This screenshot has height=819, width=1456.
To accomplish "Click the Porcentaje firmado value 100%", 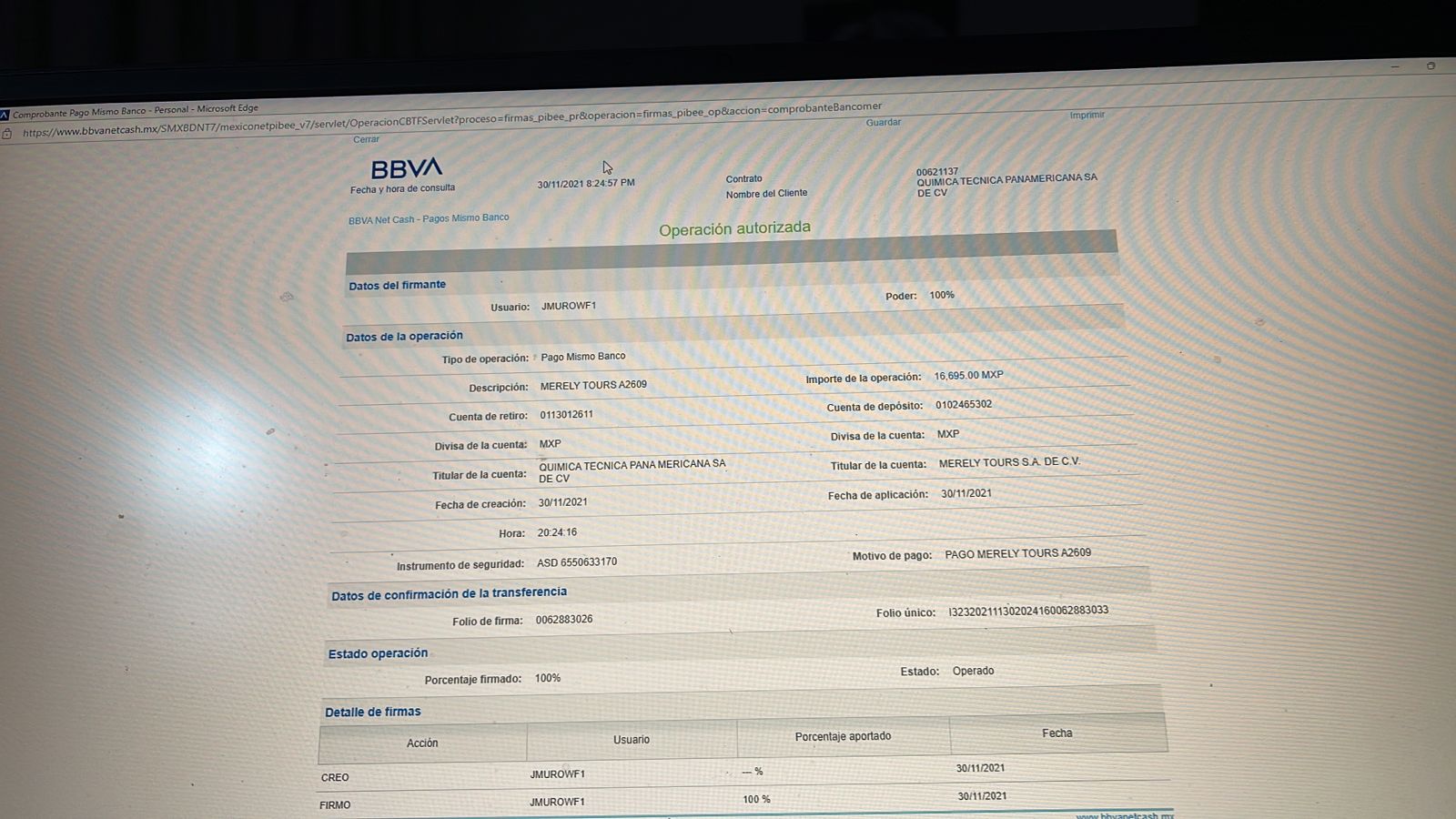I will coord(548,678).
